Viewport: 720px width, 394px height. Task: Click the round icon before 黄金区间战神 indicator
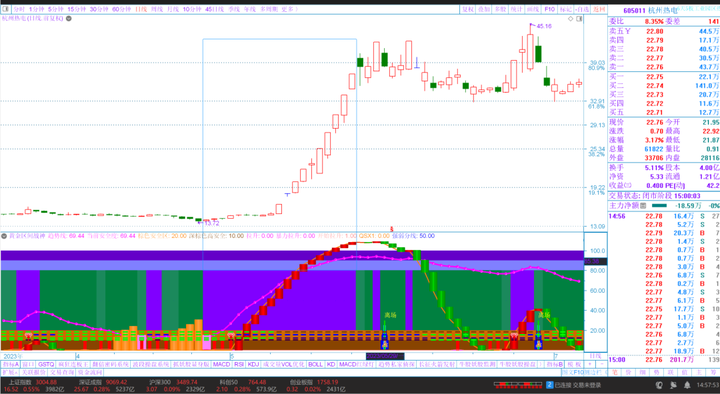pyautogui.click(x=4, y=236)
